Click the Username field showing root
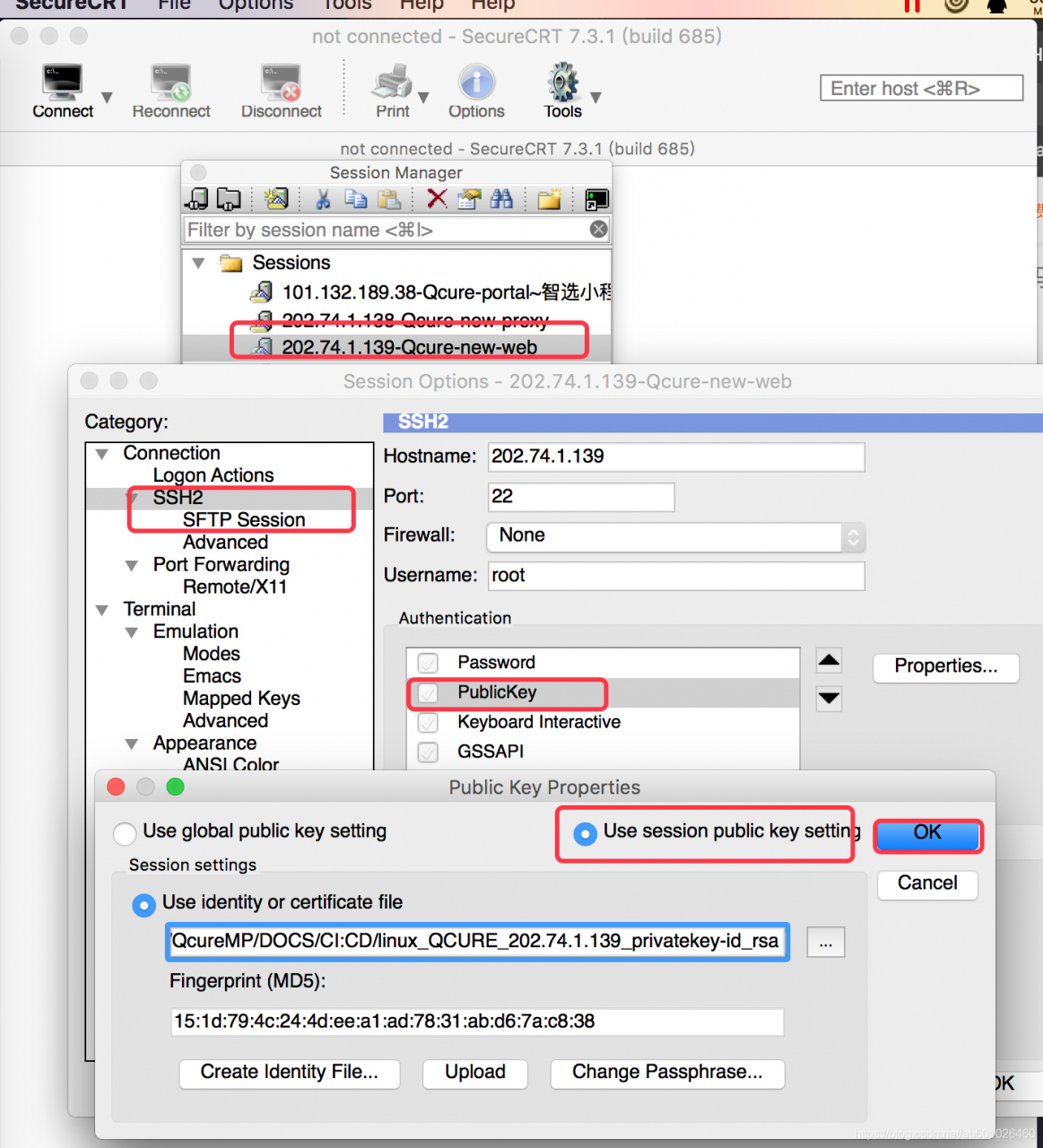 [676, 576]
